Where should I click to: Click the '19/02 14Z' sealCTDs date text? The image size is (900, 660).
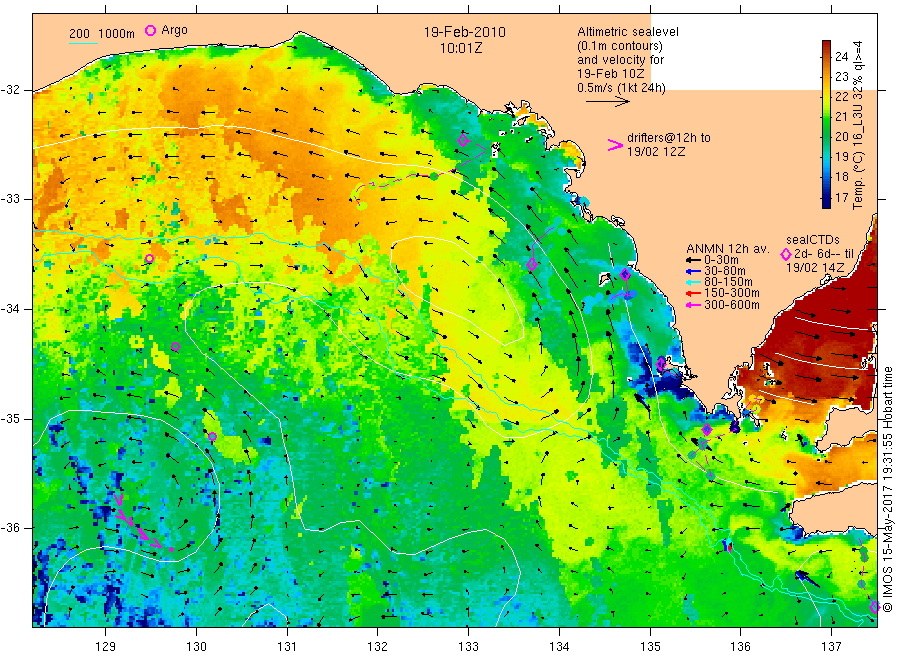pyautogui.click(x=815, y=268)
